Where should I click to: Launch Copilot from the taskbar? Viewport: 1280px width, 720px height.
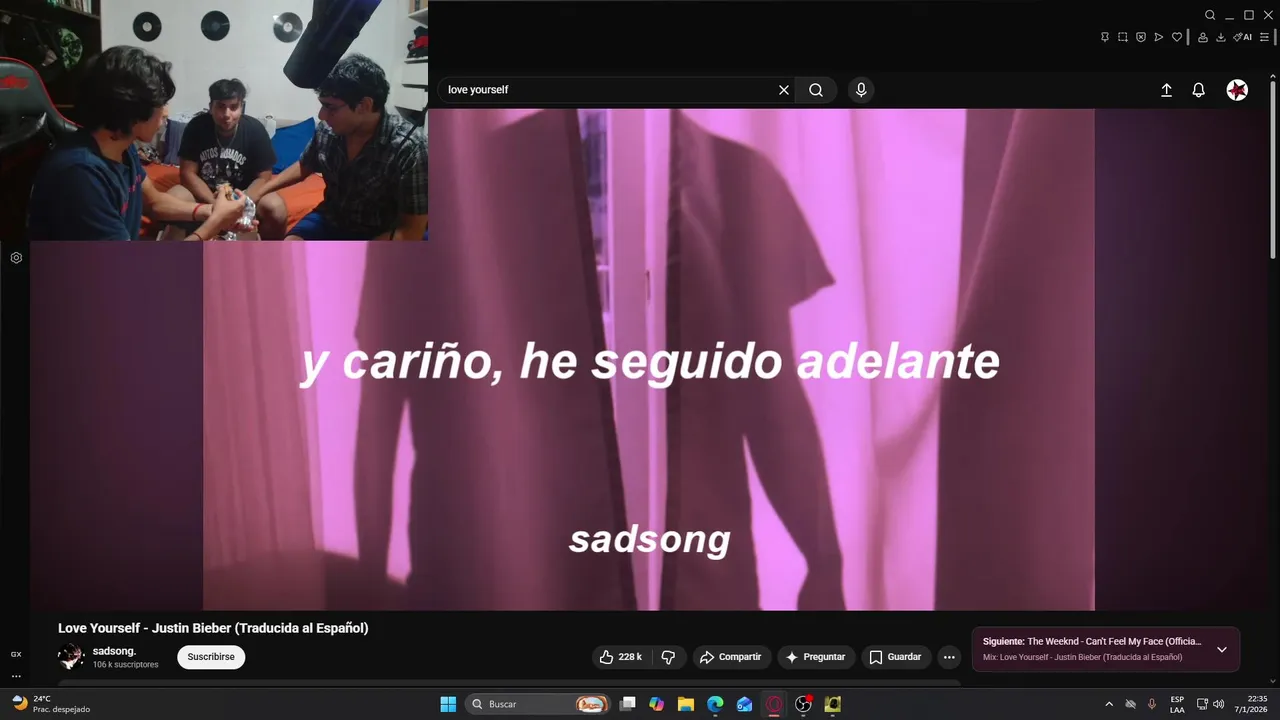click(x=656, y=704)
